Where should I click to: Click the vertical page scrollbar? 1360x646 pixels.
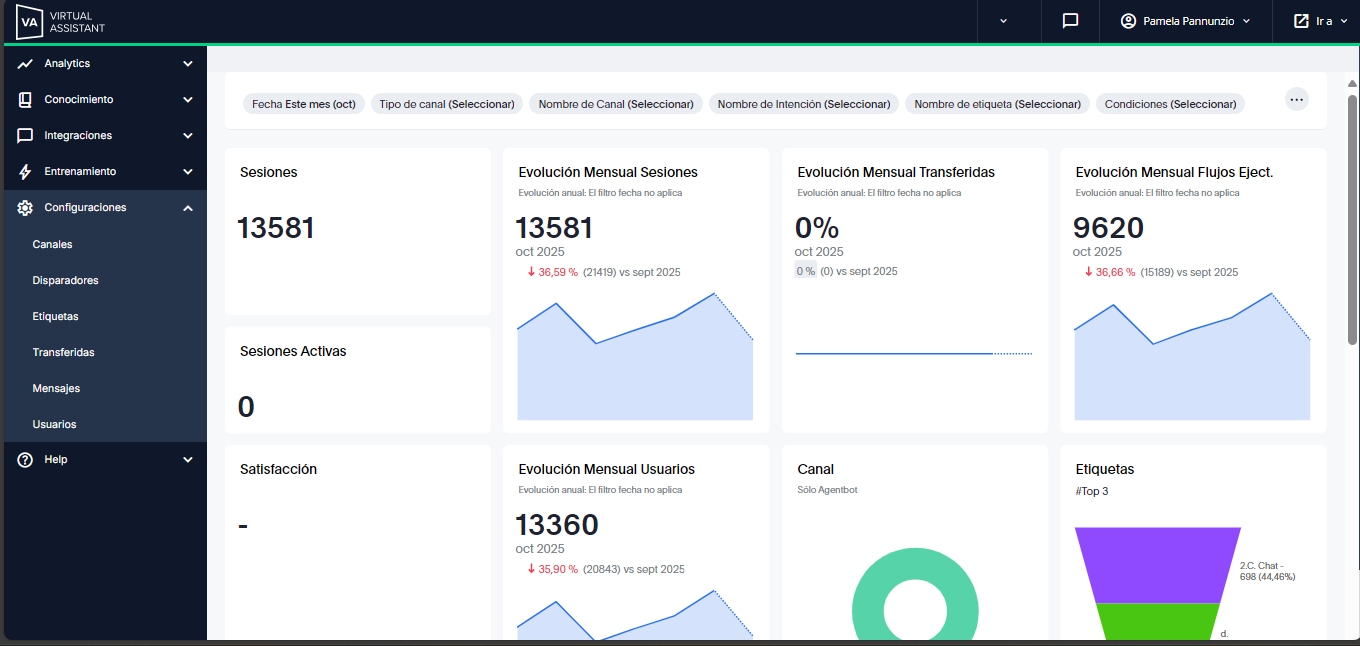1352,220
